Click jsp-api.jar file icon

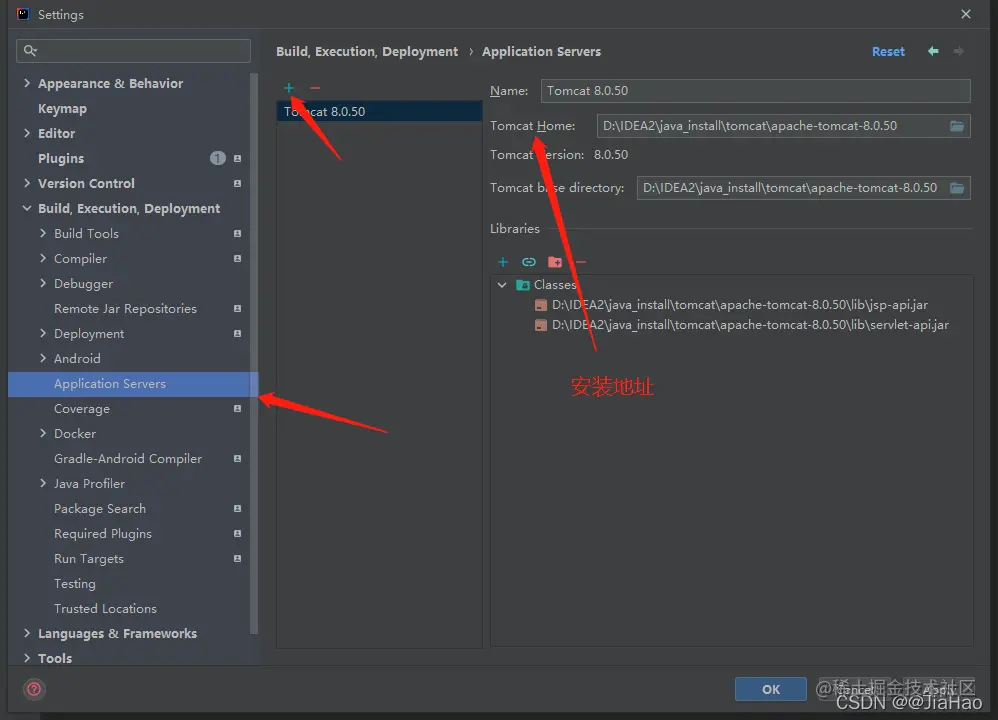click(540, 305)
